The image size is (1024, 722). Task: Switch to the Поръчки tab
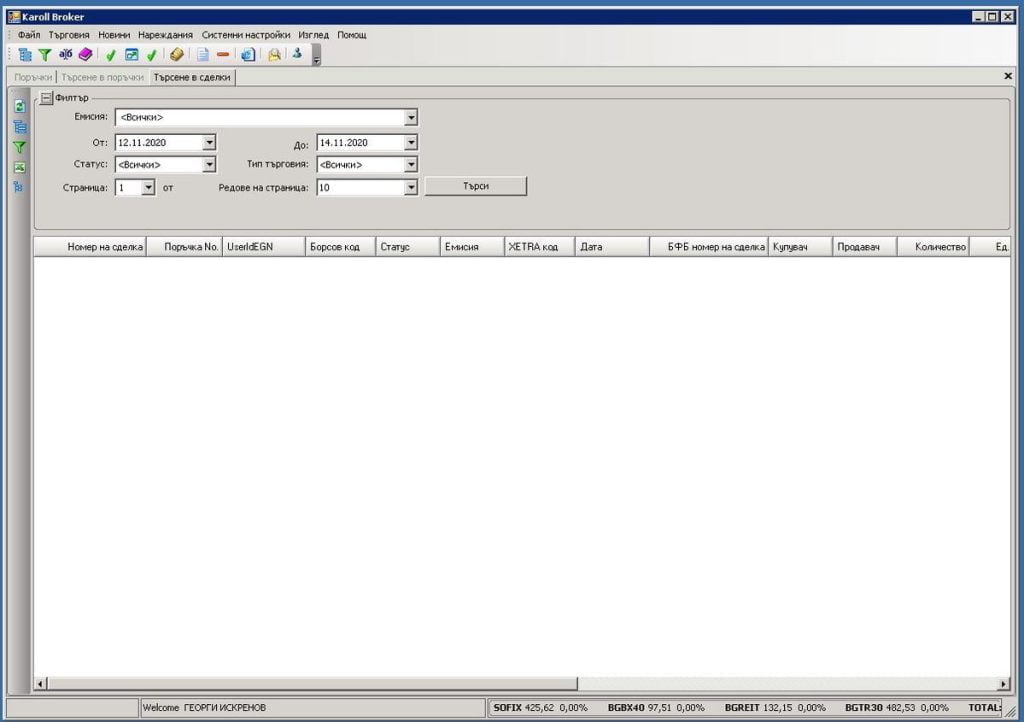pyautogui.click(x=33, y=77)
